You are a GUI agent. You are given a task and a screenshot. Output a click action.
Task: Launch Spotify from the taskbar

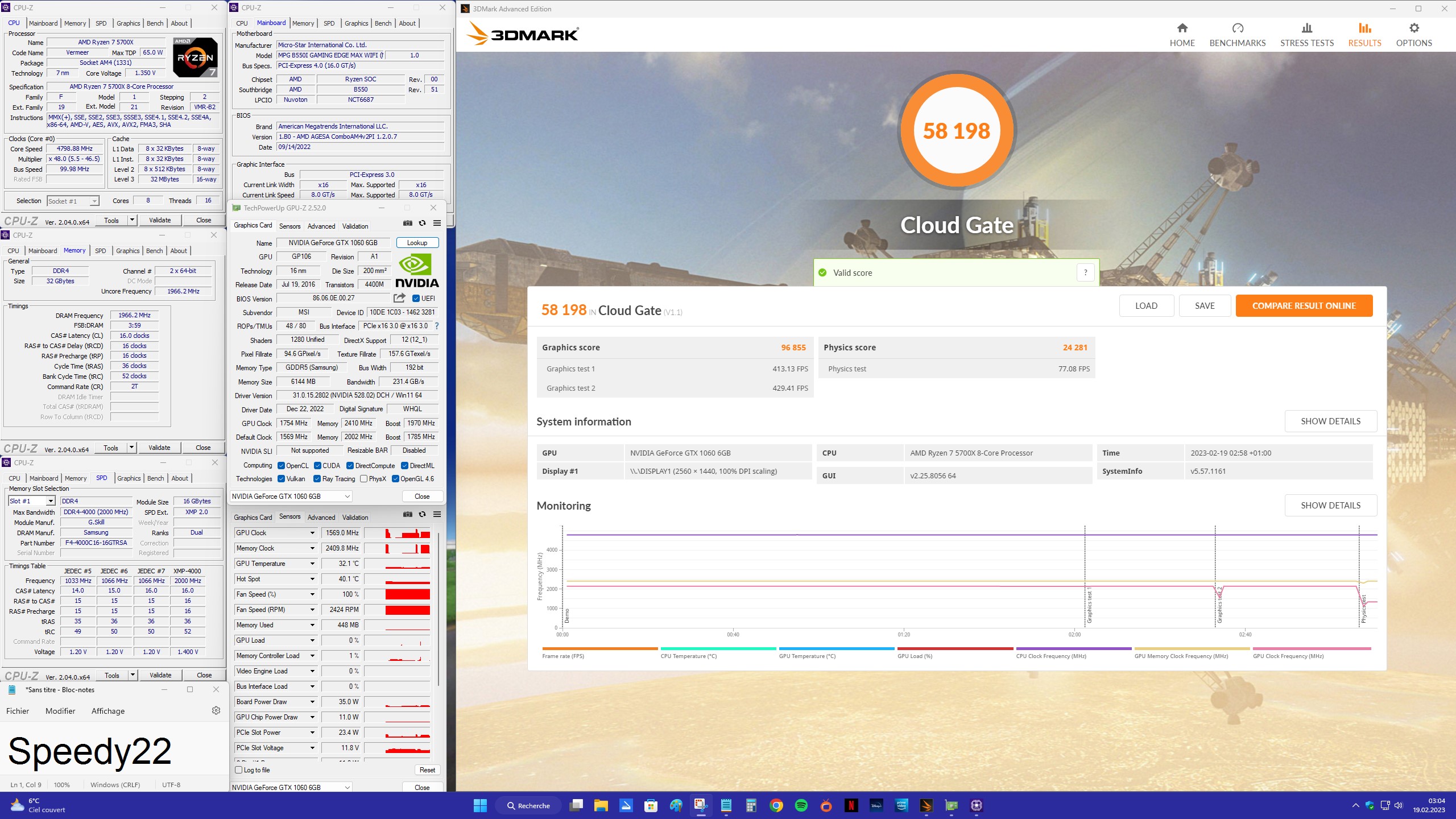coord(801,805)
